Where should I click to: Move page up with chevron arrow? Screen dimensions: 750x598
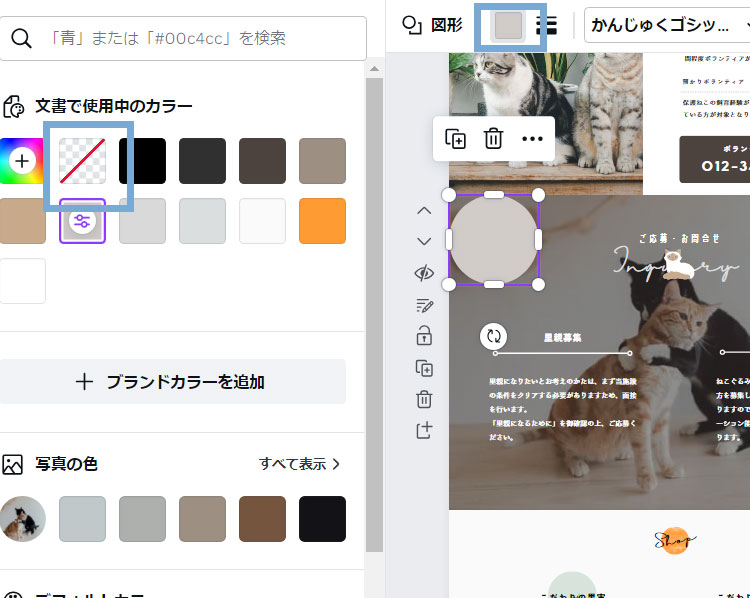click(x=424, y=210)
